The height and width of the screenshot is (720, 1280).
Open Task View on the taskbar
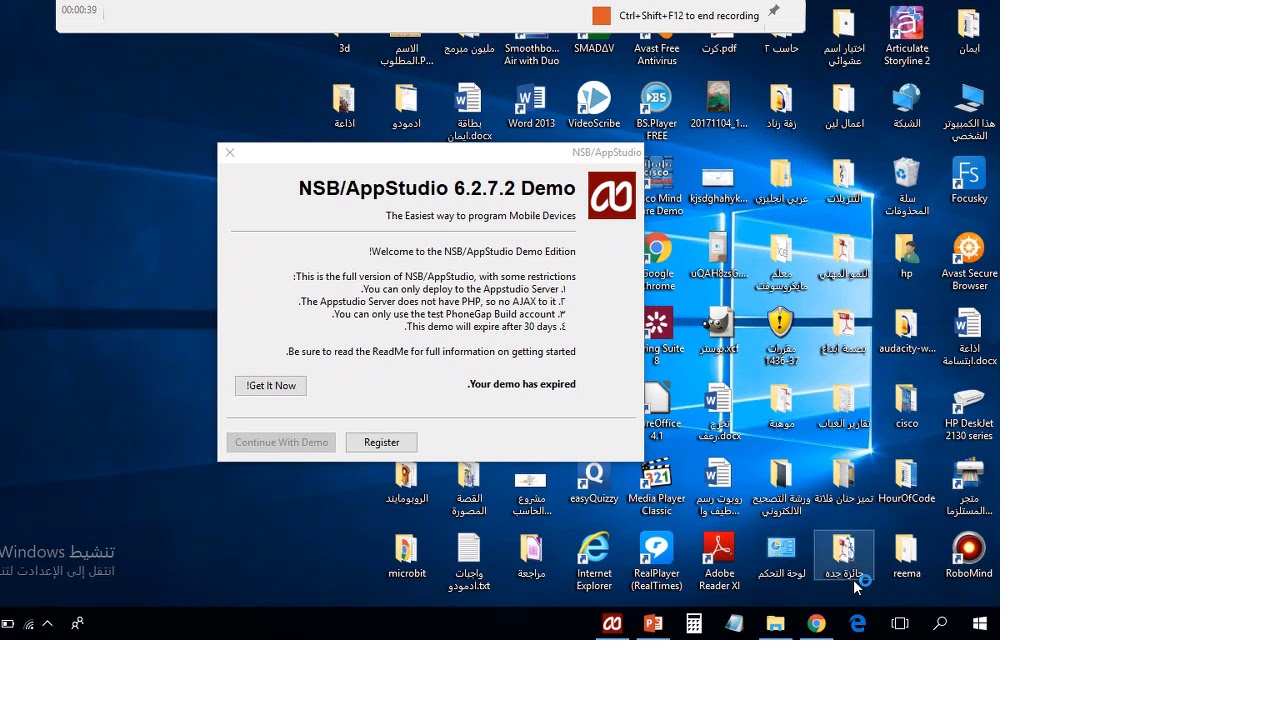(899, 623)
